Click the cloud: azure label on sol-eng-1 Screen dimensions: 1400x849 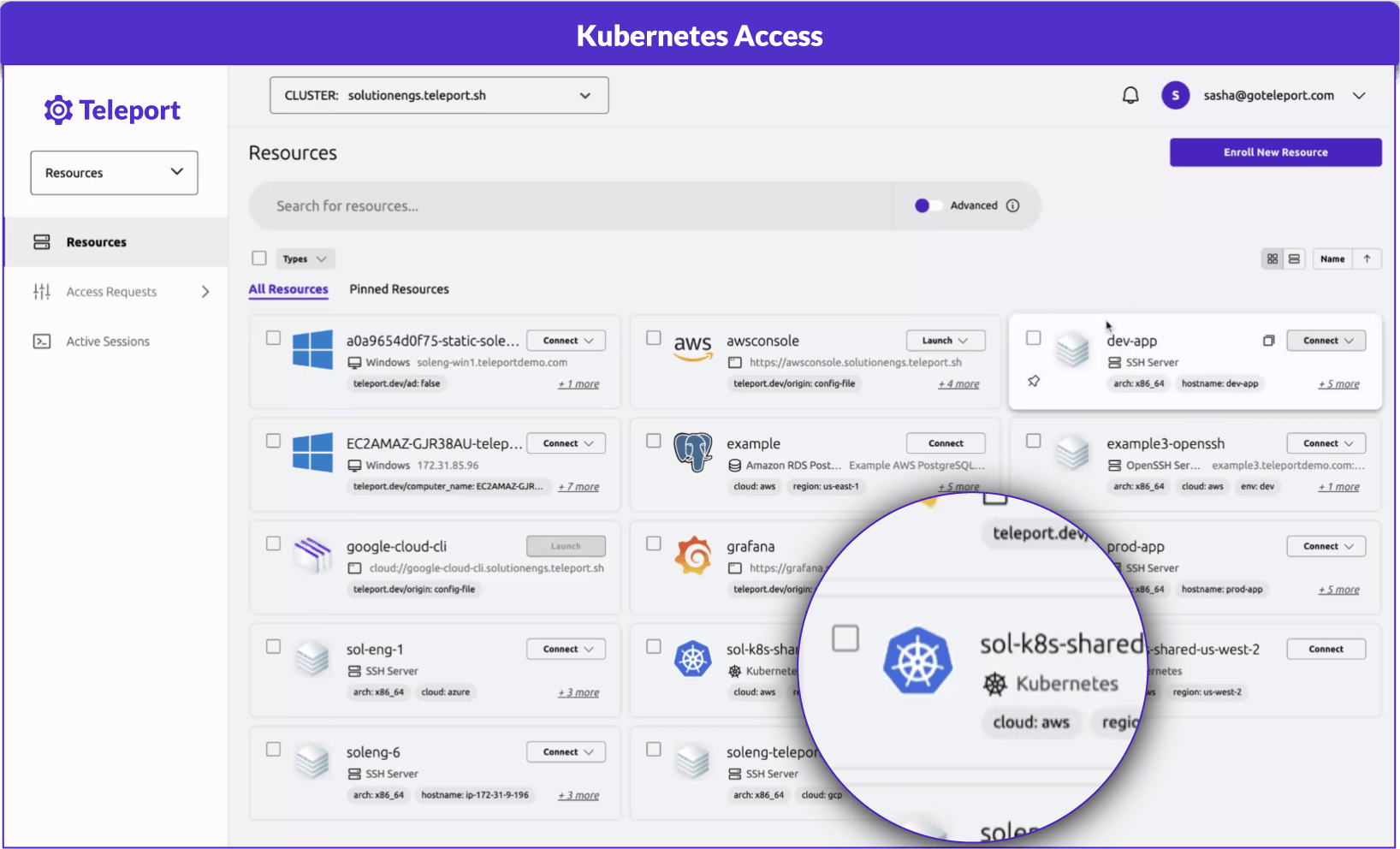tap(446, 692)
